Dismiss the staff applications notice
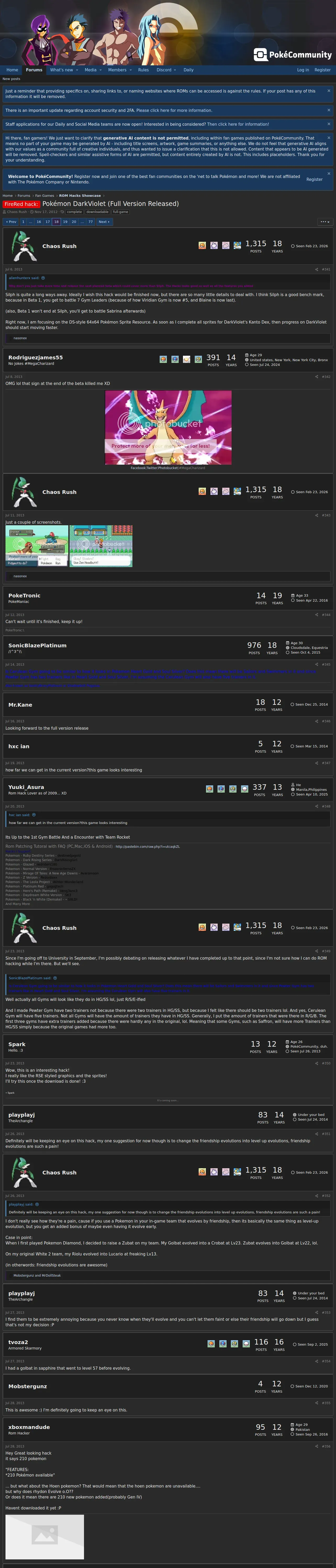Viewport: 336px width, 1568px height. tap(329, 124)
